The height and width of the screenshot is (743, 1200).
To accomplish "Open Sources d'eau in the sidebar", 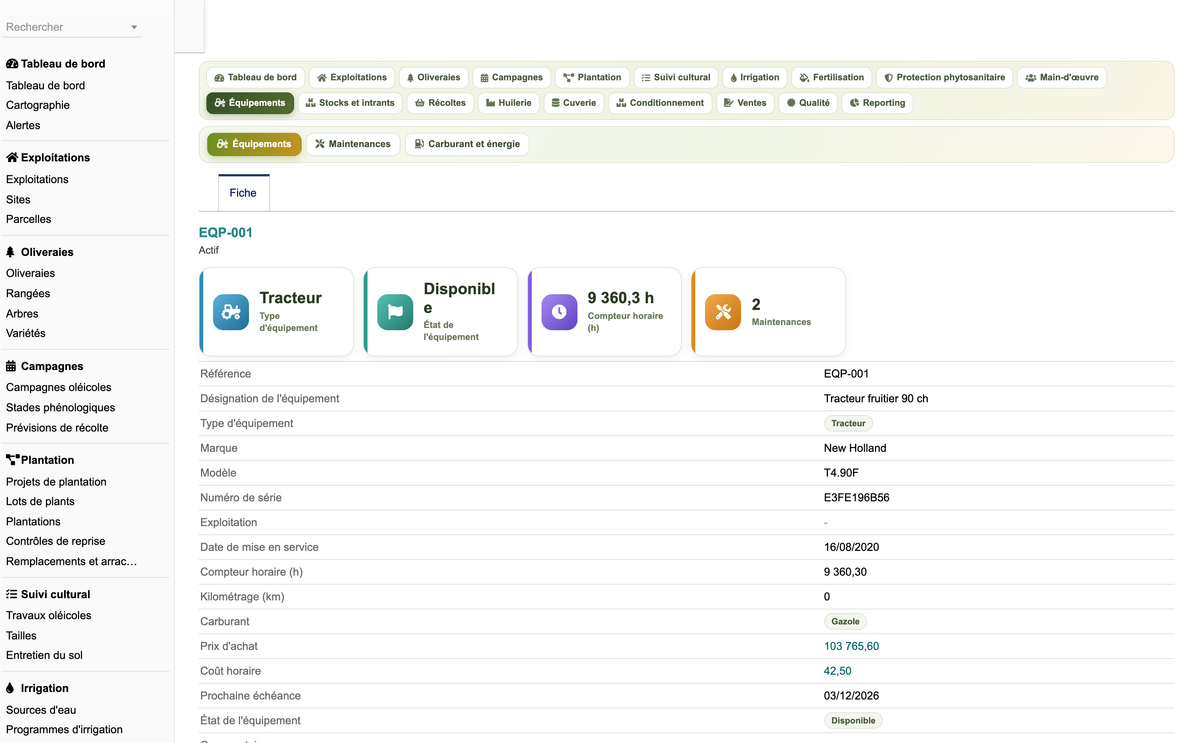I will tap(41, 709).
